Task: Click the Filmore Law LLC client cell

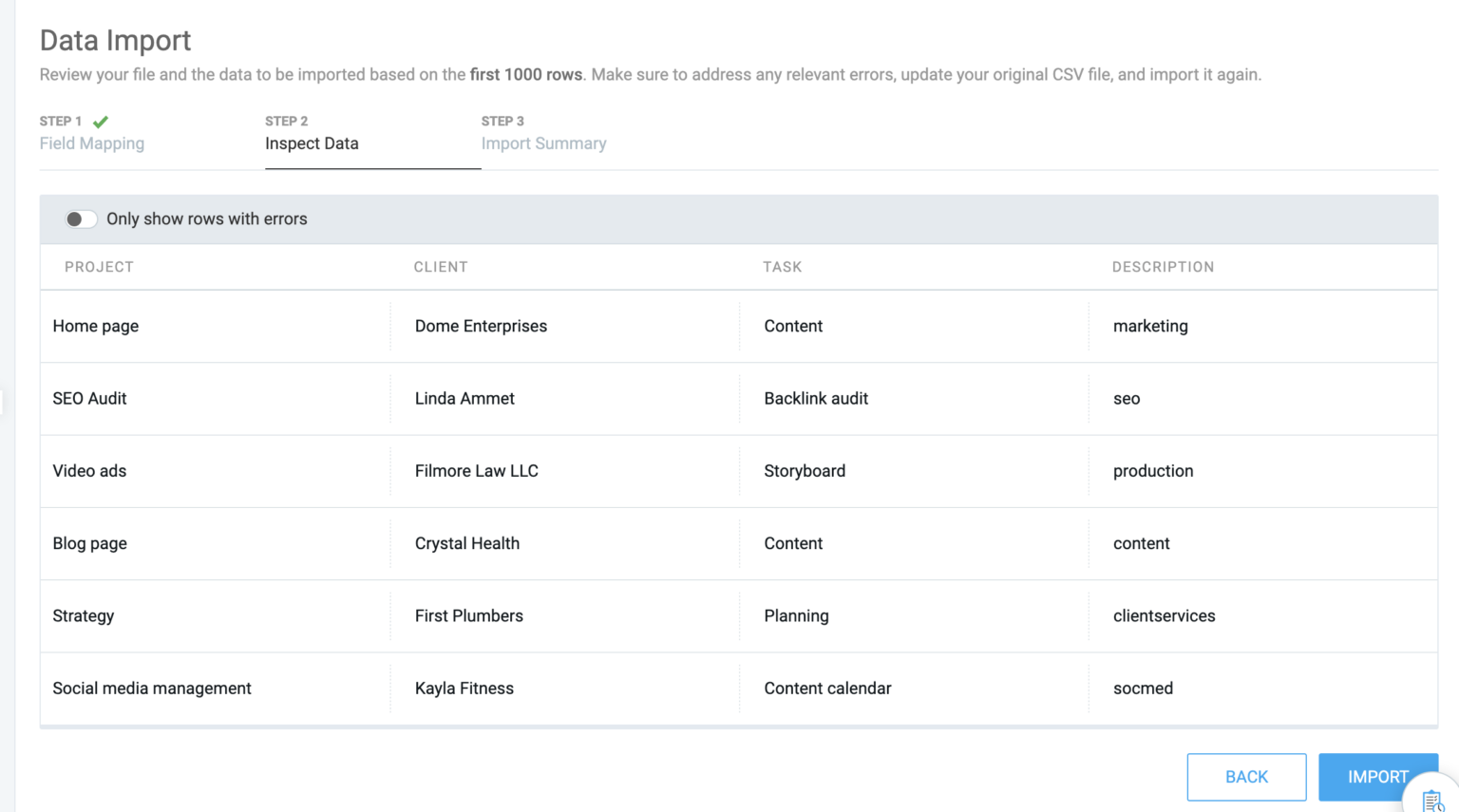Action: tap(565, 471)
